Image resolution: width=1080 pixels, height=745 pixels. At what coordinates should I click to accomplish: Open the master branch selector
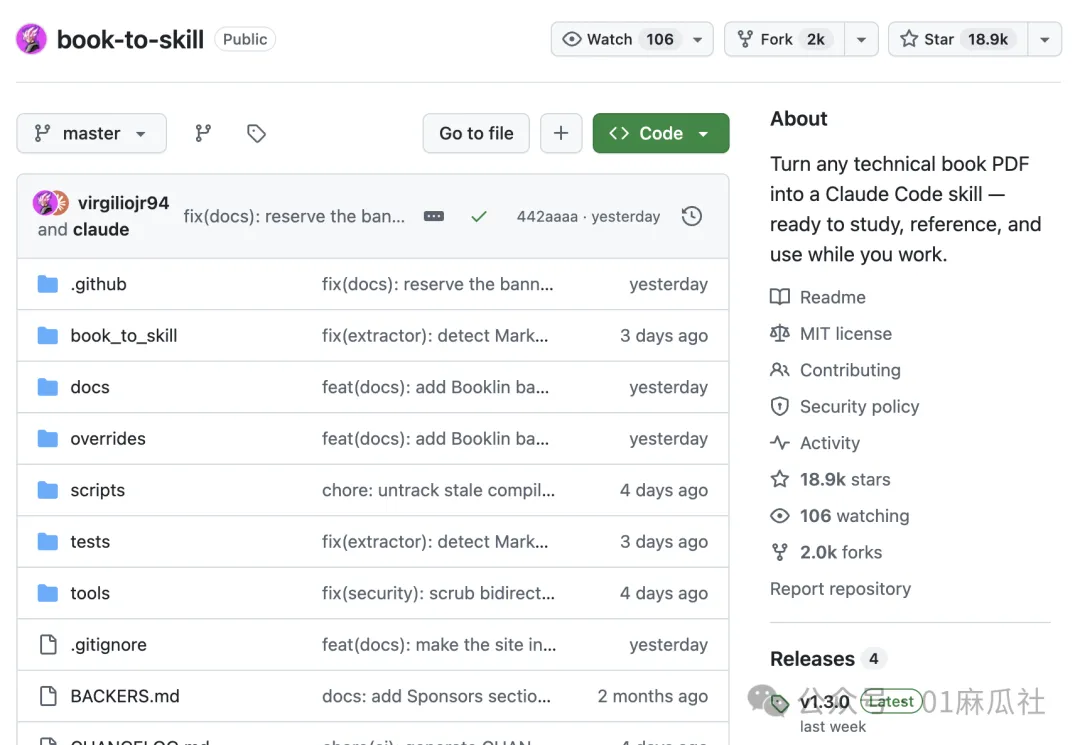click(92, 133)
